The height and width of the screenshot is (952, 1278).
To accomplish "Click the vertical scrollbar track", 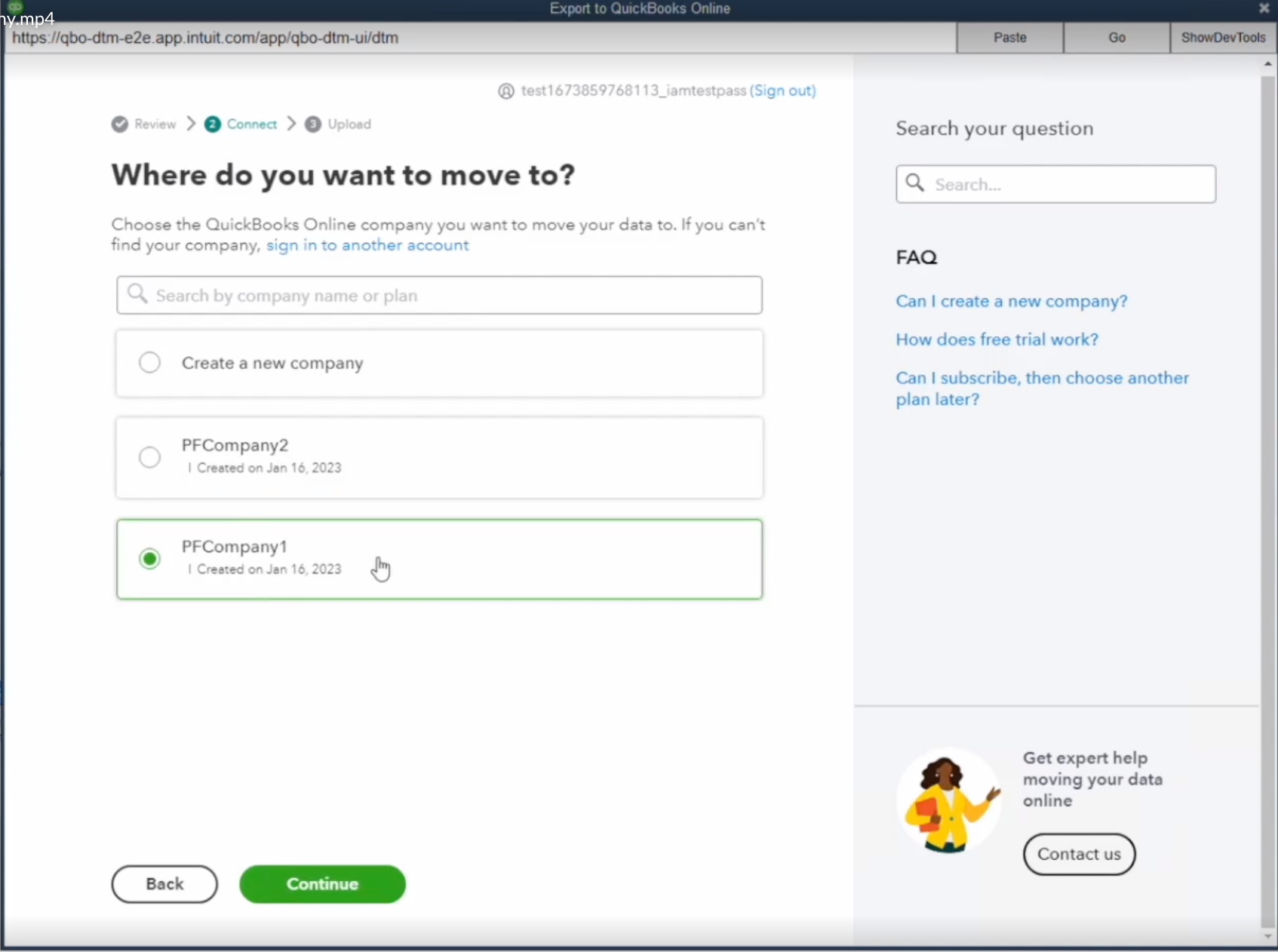I will pos(1267,502).
